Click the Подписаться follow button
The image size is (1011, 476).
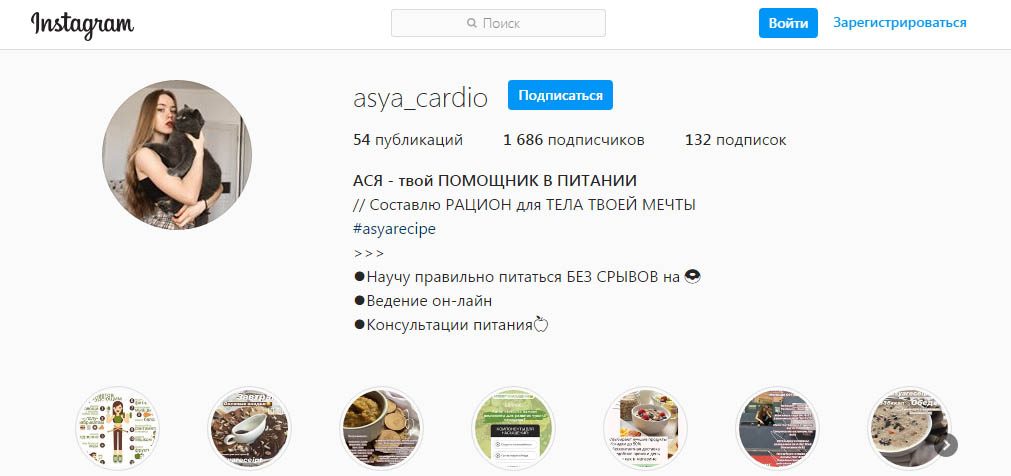[x=560, y=95]
